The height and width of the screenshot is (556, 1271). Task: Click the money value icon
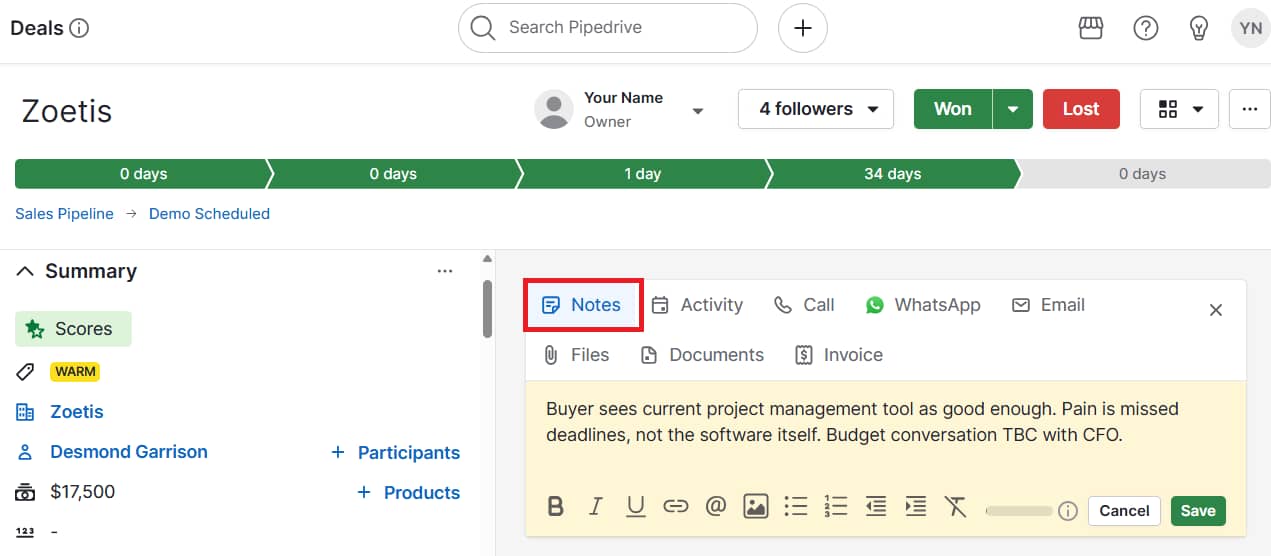coord(25,492)
